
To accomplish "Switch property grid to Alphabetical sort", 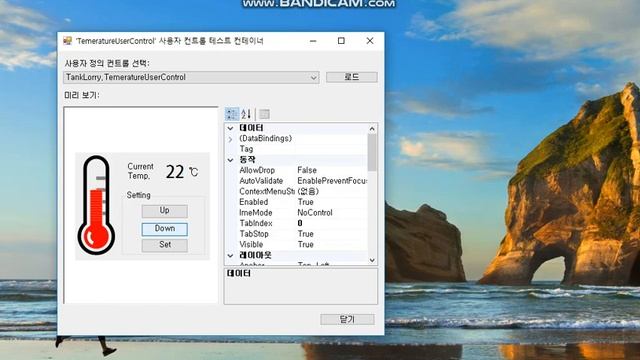I will 246,114.
